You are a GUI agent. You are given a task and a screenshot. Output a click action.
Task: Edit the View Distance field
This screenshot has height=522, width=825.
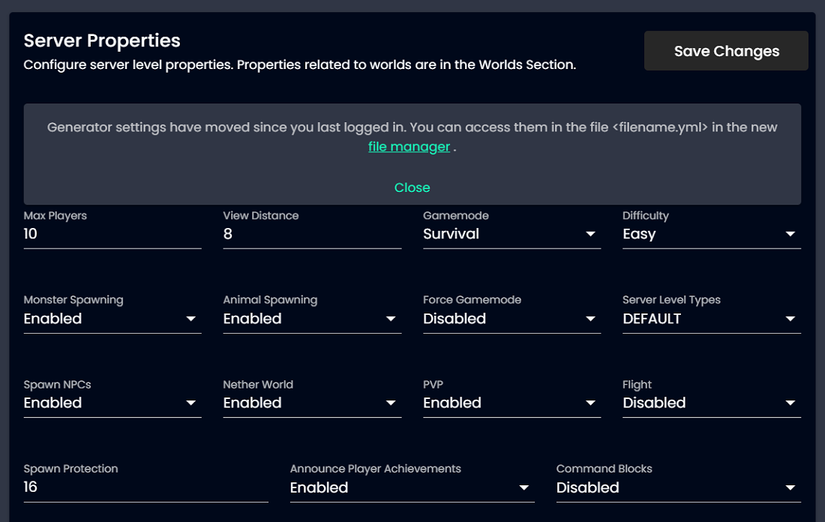click(312, 234)
